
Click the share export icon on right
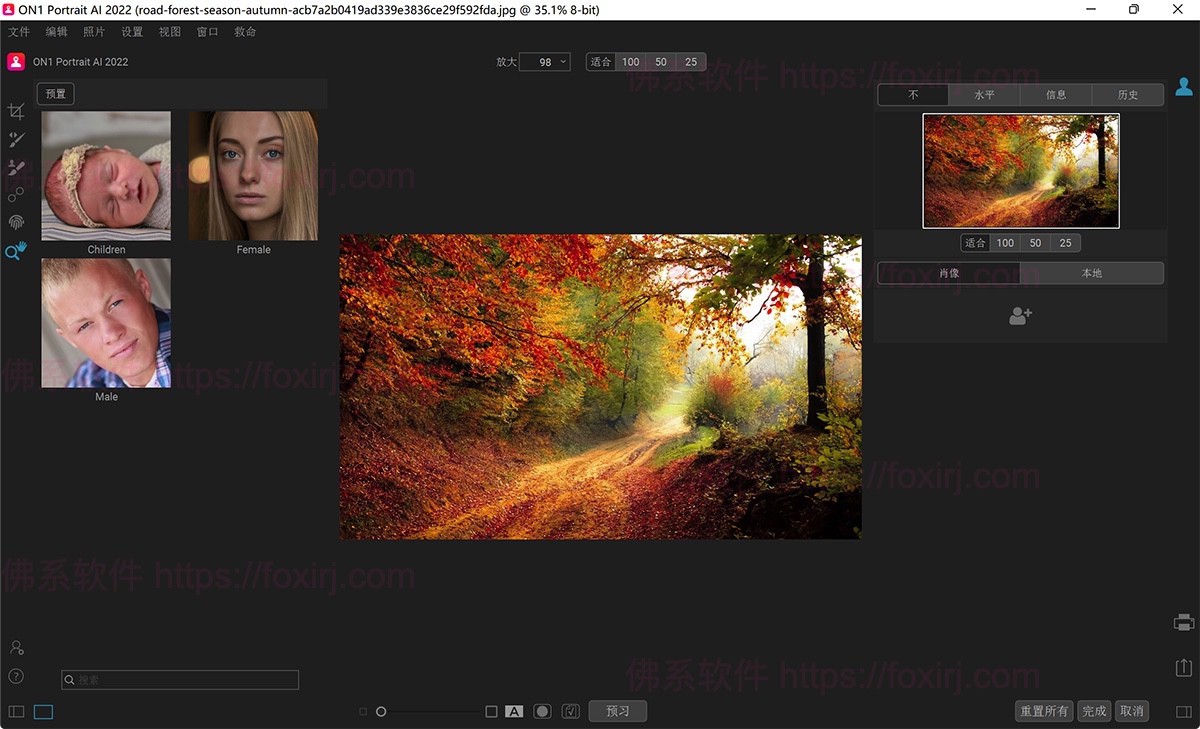pyautogui.click(x=1184, y=667)
